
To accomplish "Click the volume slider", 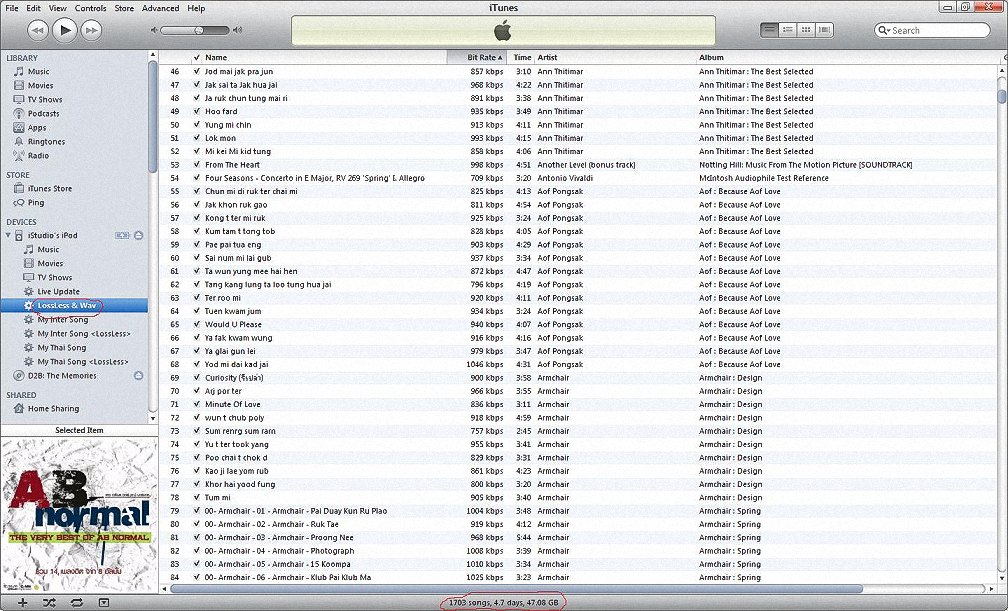I will coord(195,31).
